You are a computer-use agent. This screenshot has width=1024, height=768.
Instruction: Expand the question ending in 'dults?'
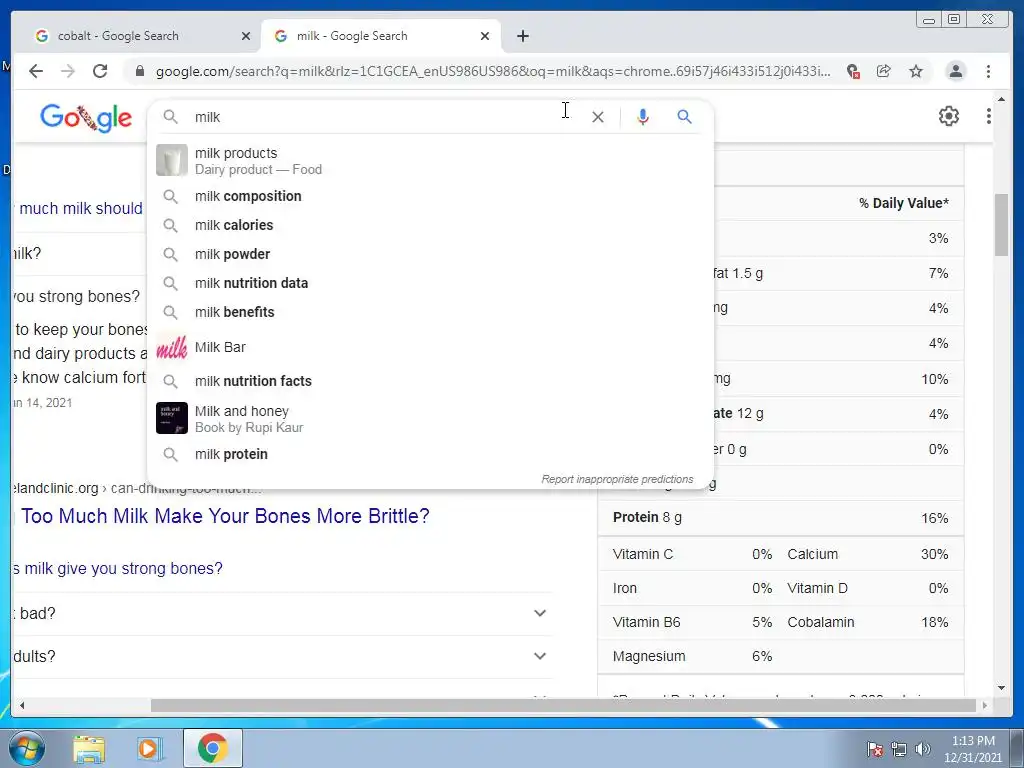click(x=281, y=656)
